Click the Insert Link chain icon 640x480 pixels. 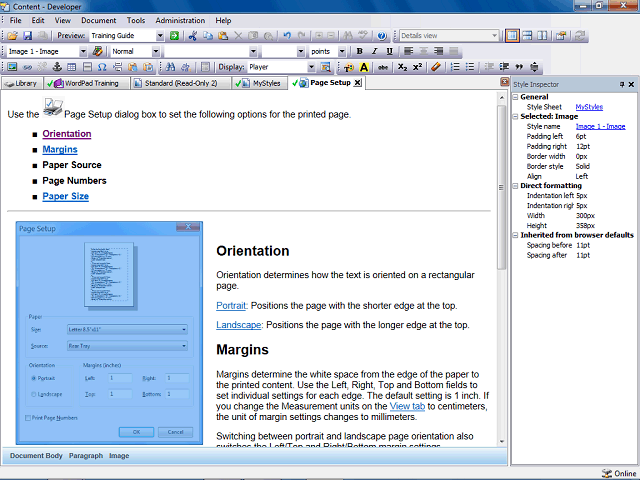tap(27, 67)
